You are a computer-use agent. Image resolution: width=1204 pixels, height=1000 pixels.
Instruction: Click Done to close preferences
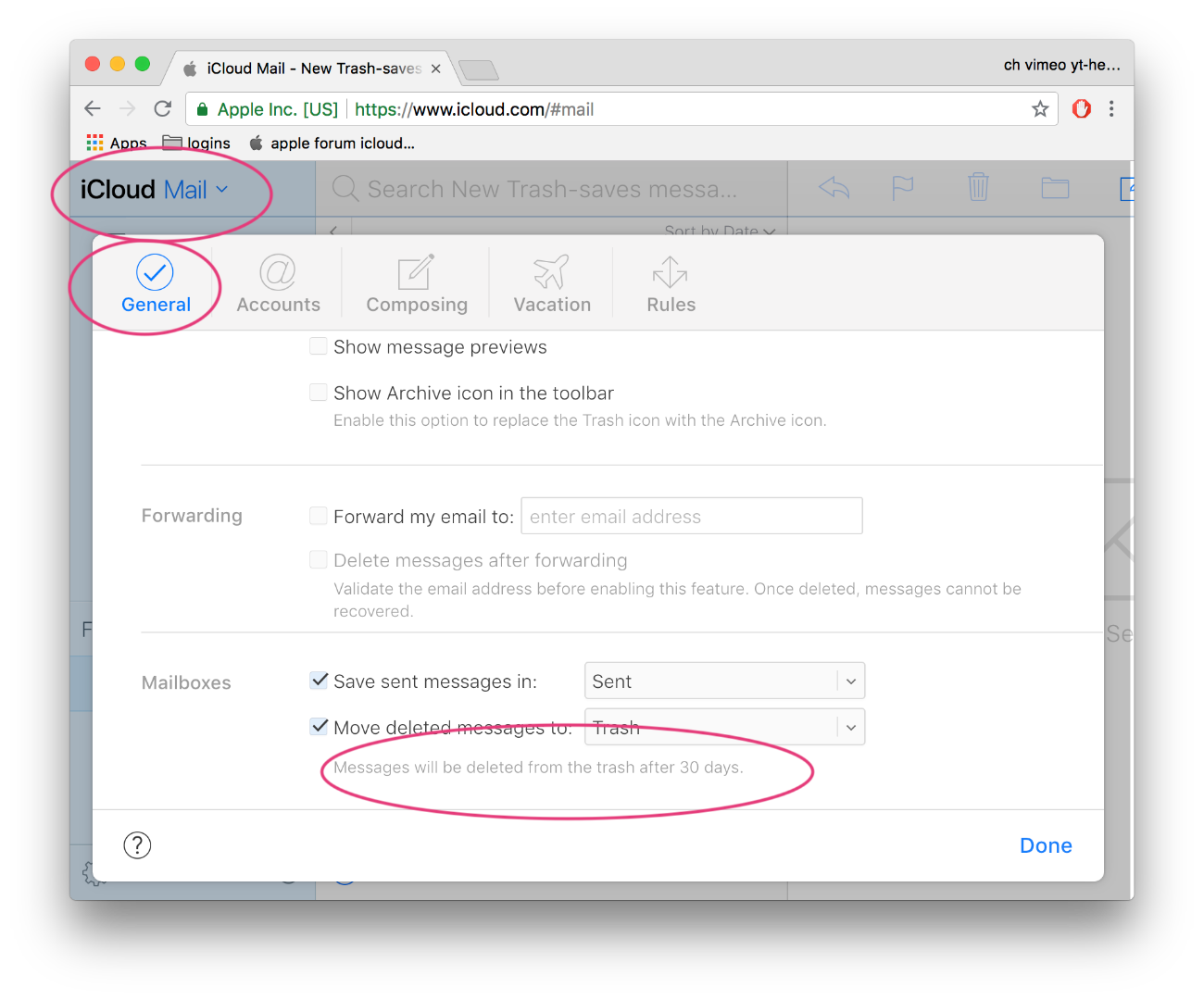coord(1046,845)
